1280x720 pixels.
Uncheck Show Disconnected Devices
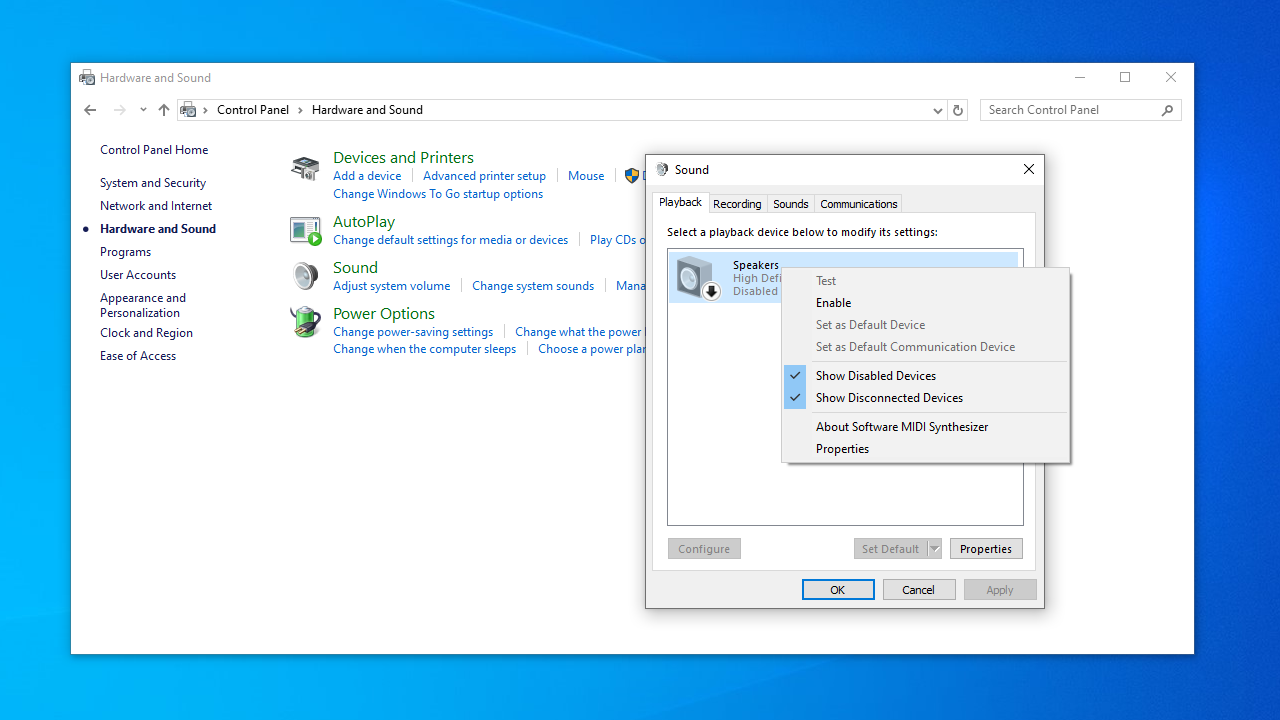coord(888,398)
